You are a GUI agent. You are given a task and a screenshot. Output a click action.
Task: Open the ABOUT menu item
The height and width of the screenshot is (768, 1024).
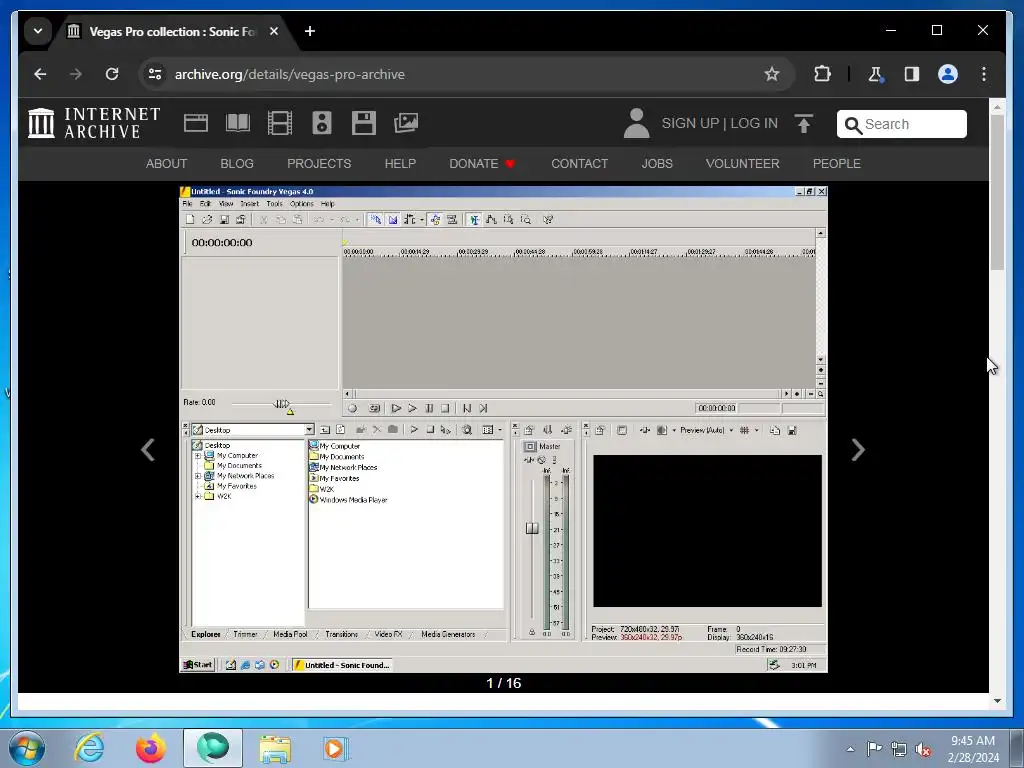[167, 163]
